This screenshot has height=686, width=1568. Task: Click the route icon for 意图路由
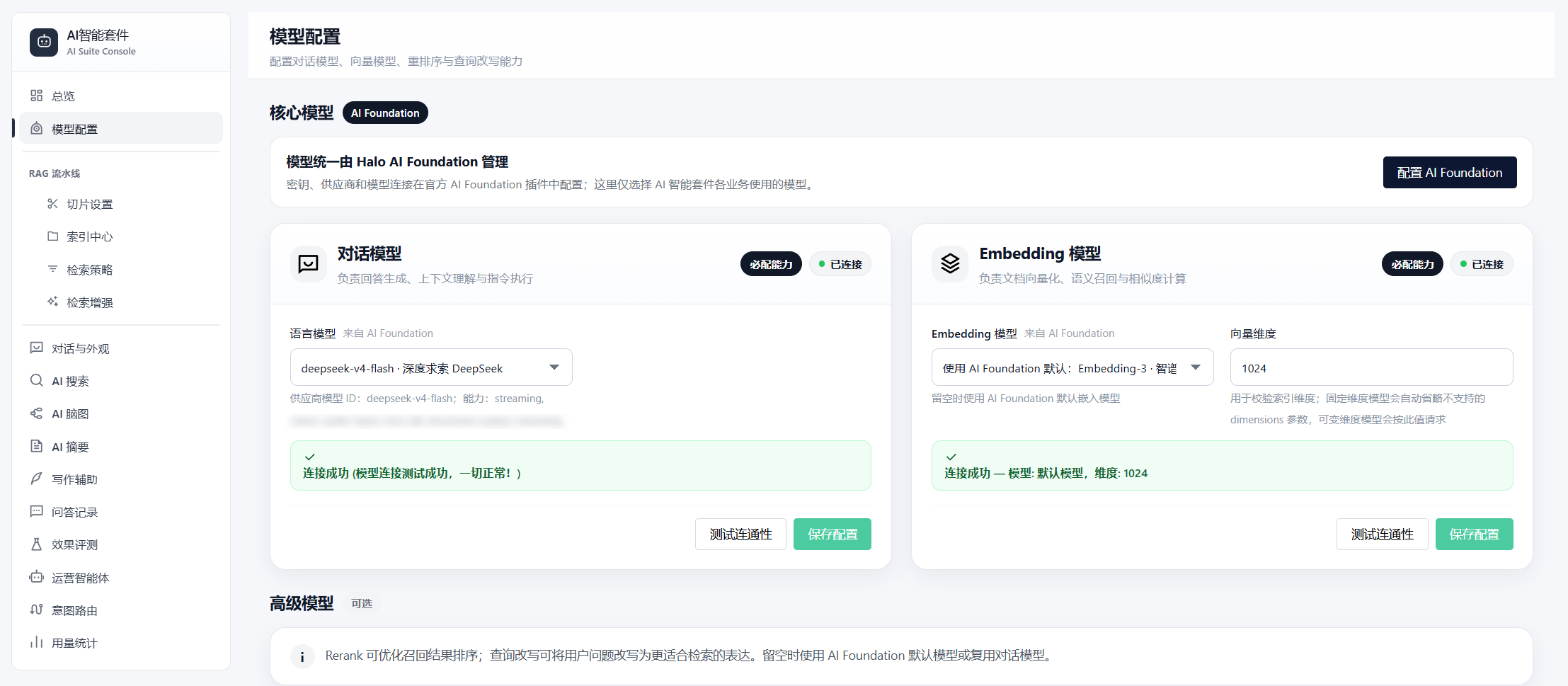click(36, 610)
